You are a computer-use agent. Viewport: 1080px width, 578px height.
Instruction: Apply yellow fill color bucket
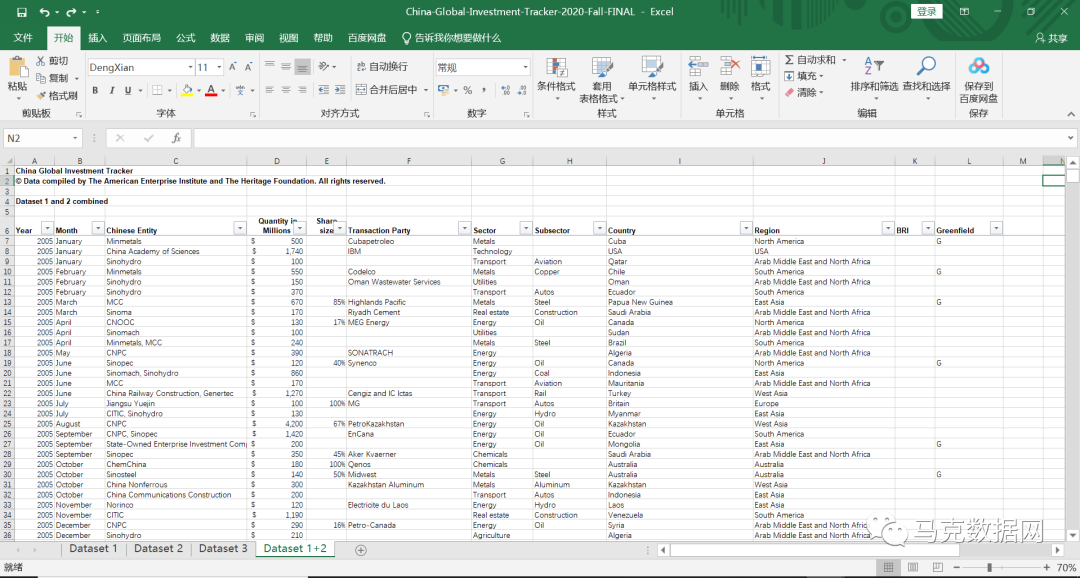(186, 90)
